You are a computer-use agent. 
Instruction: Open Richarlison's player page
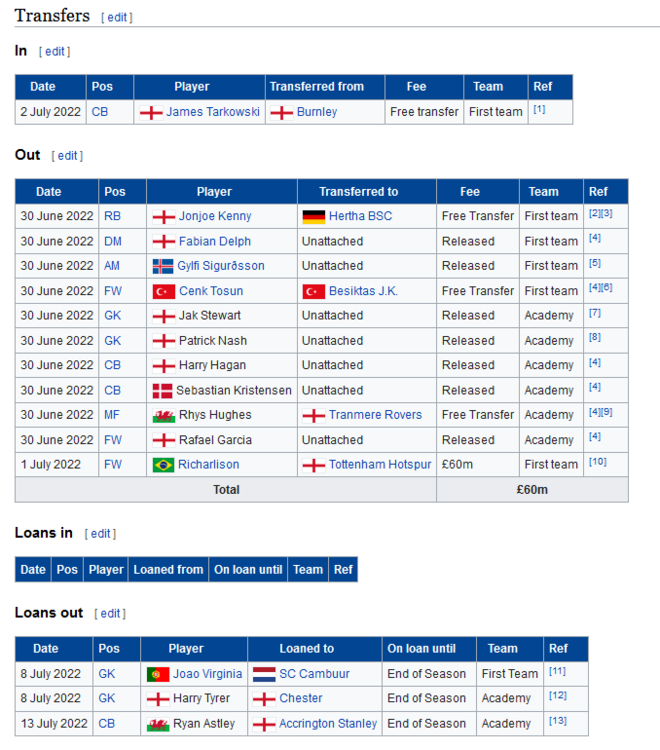coord(210,465)
